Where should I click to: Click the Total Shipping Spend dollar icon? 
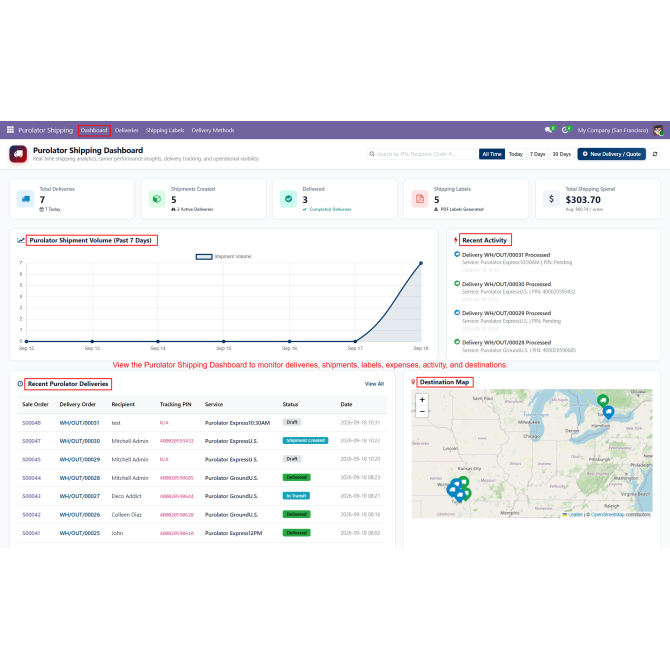click(x=552, y=199)
